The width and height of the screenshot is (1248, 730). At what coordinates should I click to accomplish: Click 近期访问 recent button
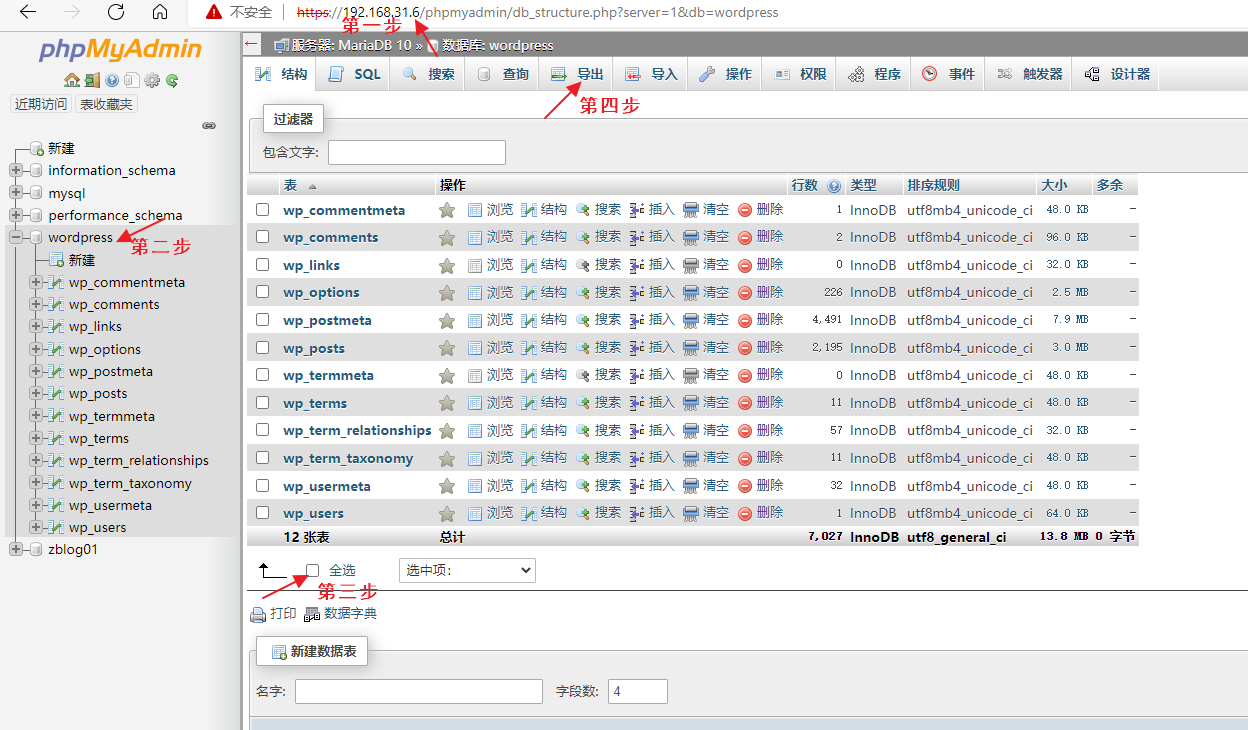(x=41, y=104)
